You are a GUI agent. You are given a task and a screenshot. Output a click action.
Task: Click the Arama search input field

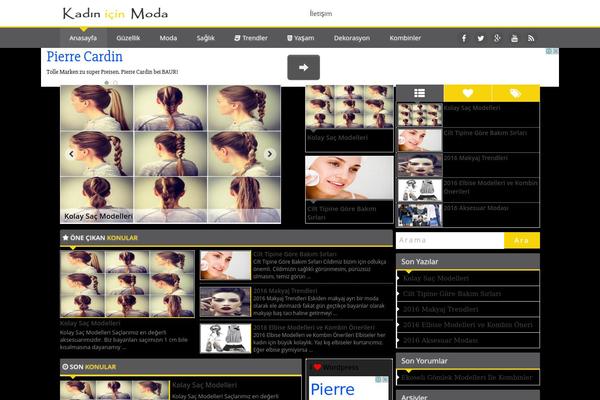point(450,240)
